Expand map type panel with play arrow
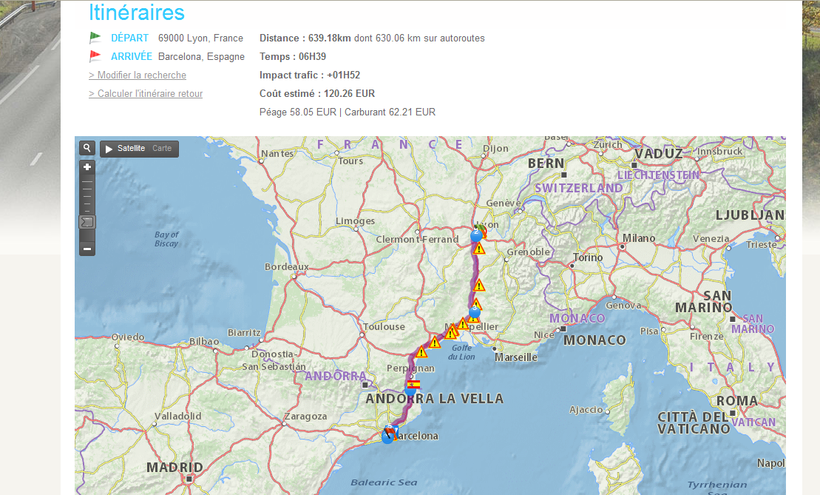 pos(108,148)
